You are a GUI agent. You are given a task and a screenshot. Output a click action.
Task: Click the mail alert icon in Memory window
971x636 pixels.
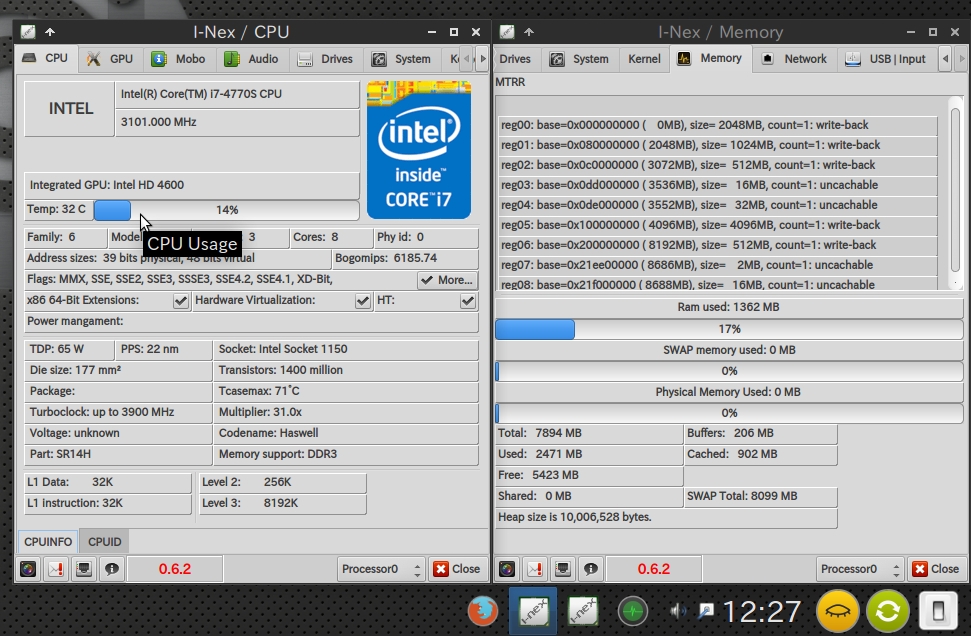tap(535, 569)
